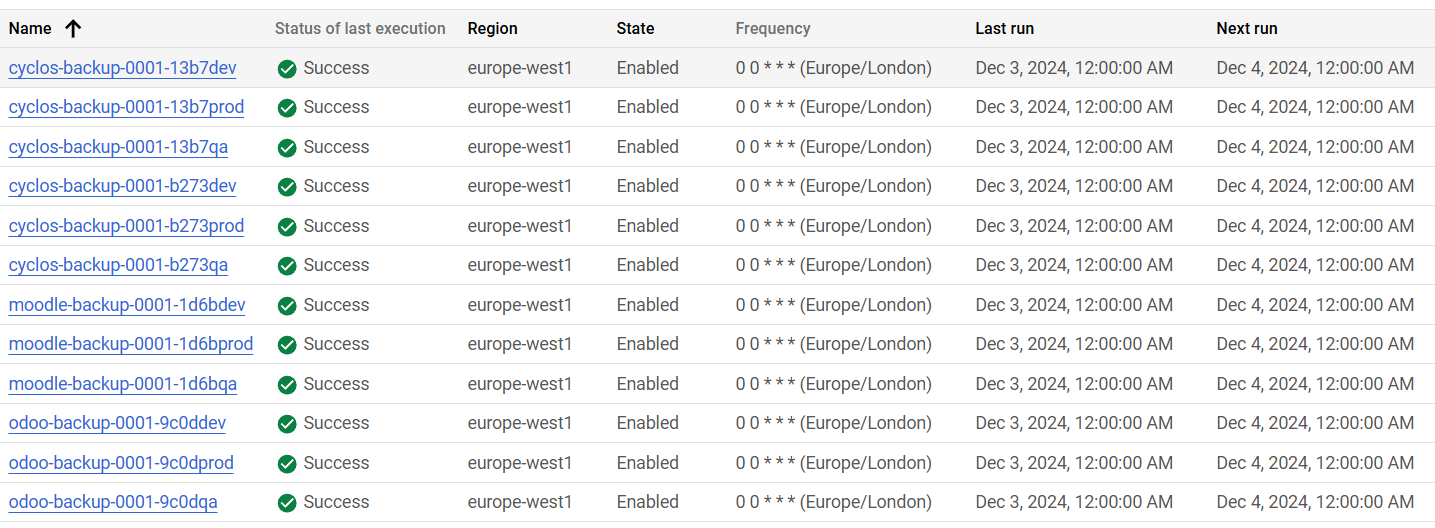Open the odoo-backup-0001-9c0ddev job
This screenshot has width=1435, height=528.
click(x=117, y=423)
